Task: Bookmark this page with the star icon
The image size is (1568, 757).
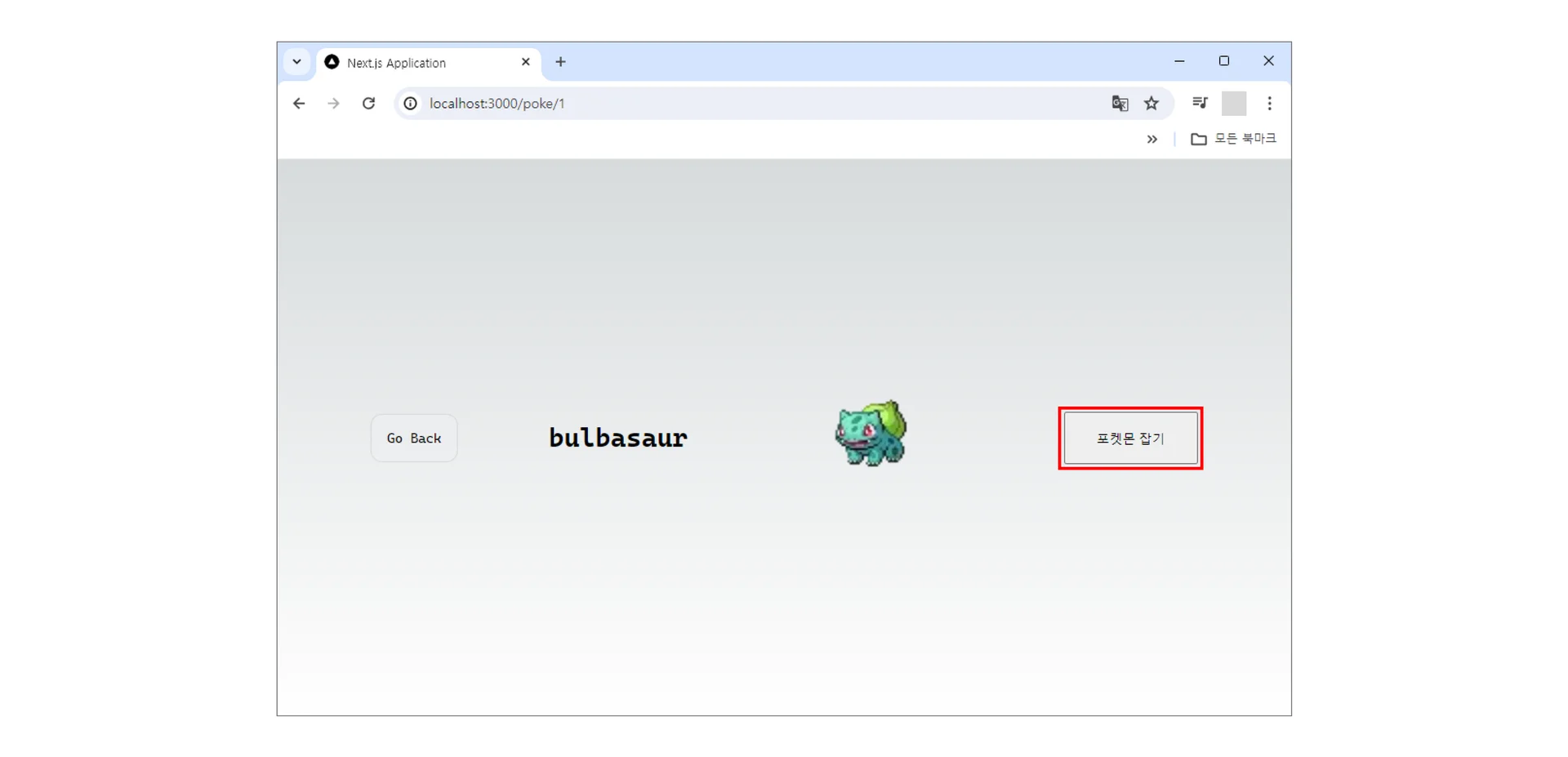Action: pos(1151,104)
